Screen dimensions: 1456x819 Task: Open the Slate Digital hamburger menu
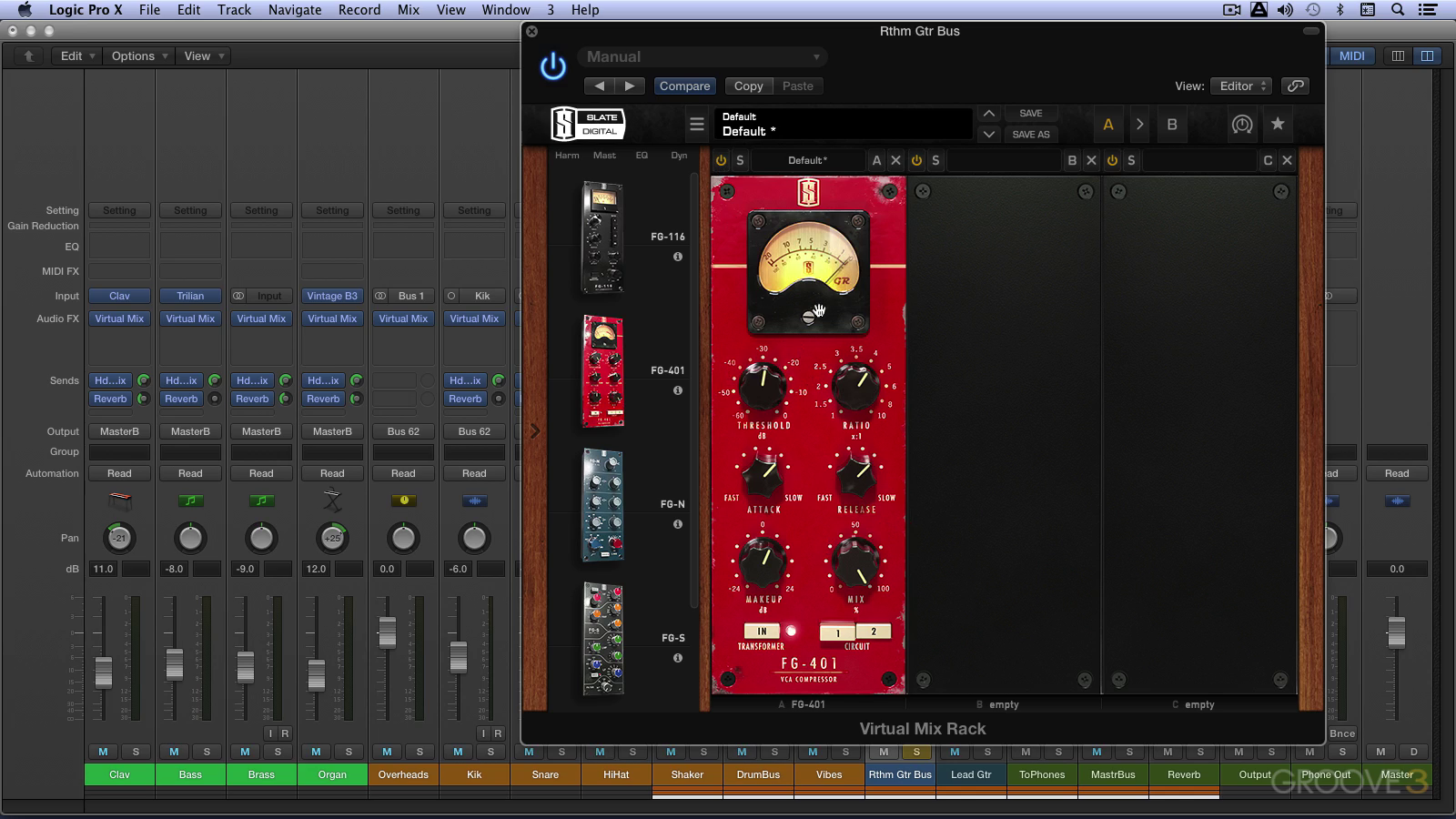click(697, 125)
